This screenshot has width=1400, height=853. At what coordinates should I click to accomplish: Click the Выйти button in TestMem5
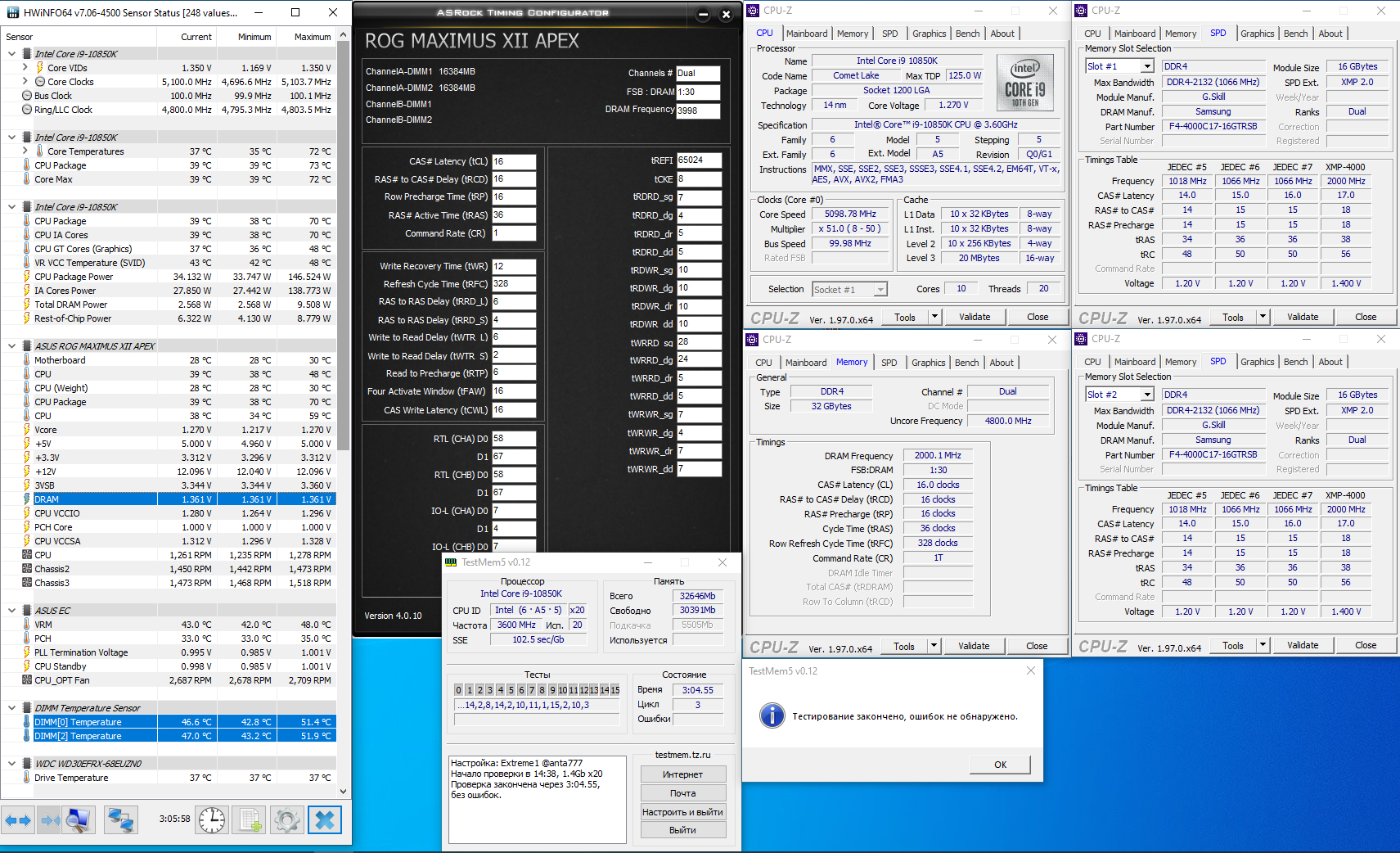pyautogui.click(x=682, y=830)
